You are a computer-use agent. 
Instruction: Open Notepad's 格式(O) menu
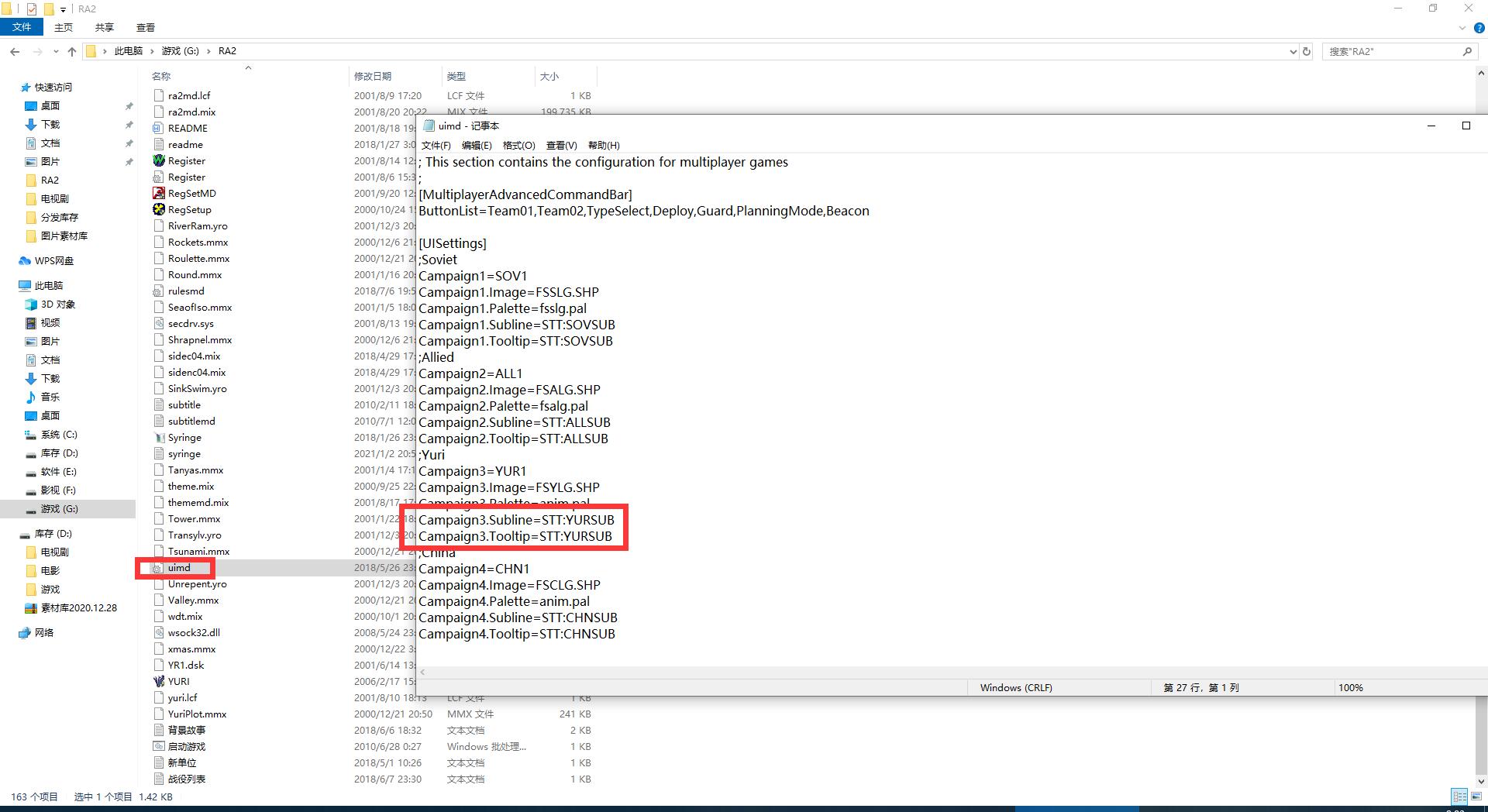[x=518, y=145]
